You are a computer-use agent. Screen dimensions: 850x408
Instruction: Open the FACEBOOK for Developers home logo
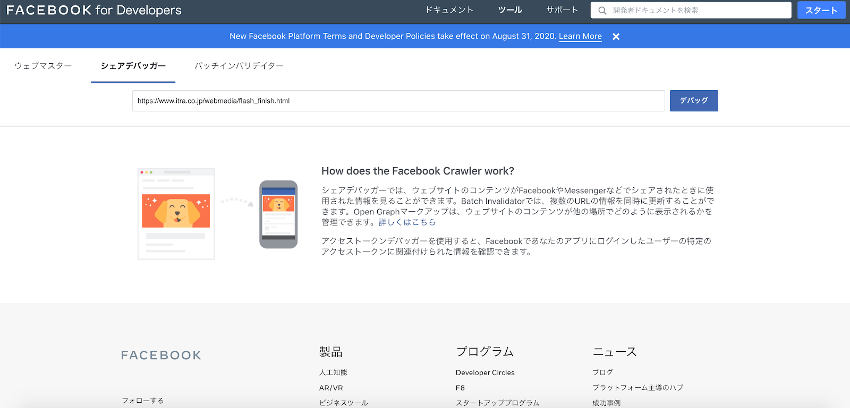(94, 10)
